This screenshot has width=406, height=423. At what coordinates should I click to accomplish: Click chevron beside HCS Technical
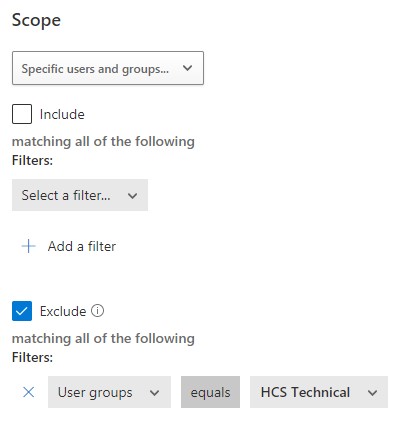372,393
